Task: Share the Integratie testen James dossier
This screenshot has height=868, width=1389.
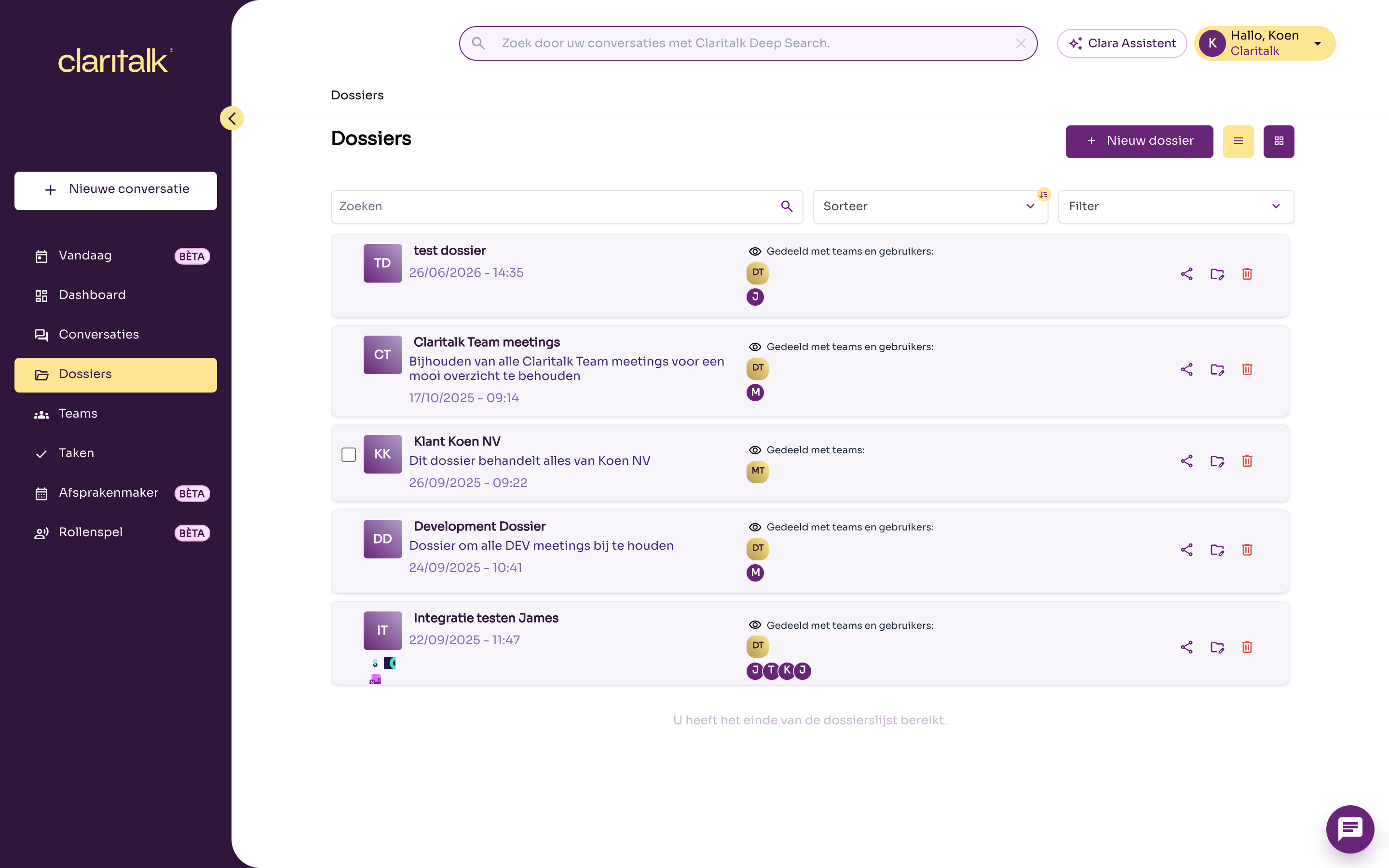Action: [1186, 647]
